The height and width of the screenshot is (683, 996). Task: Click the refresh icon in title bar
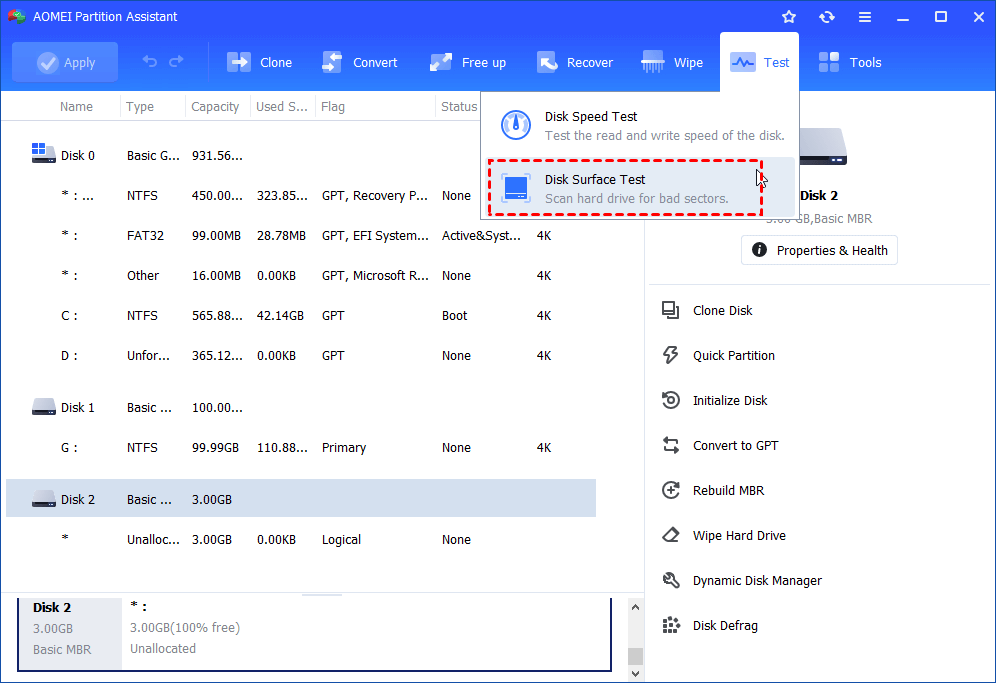click(x=826, y=17)
